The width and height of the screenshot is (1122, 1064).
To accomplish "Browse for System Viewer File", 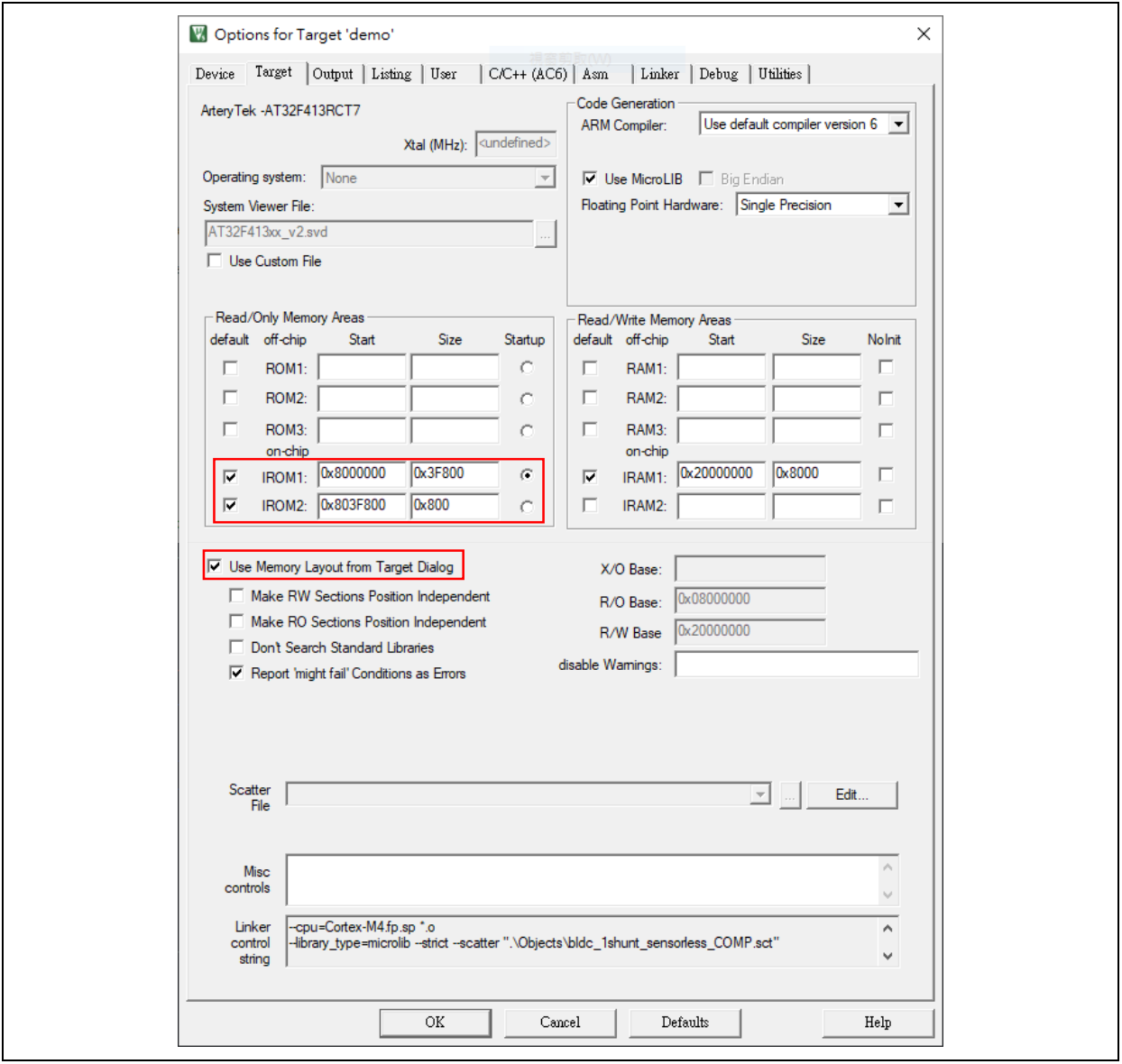I will tap(546, 234).
